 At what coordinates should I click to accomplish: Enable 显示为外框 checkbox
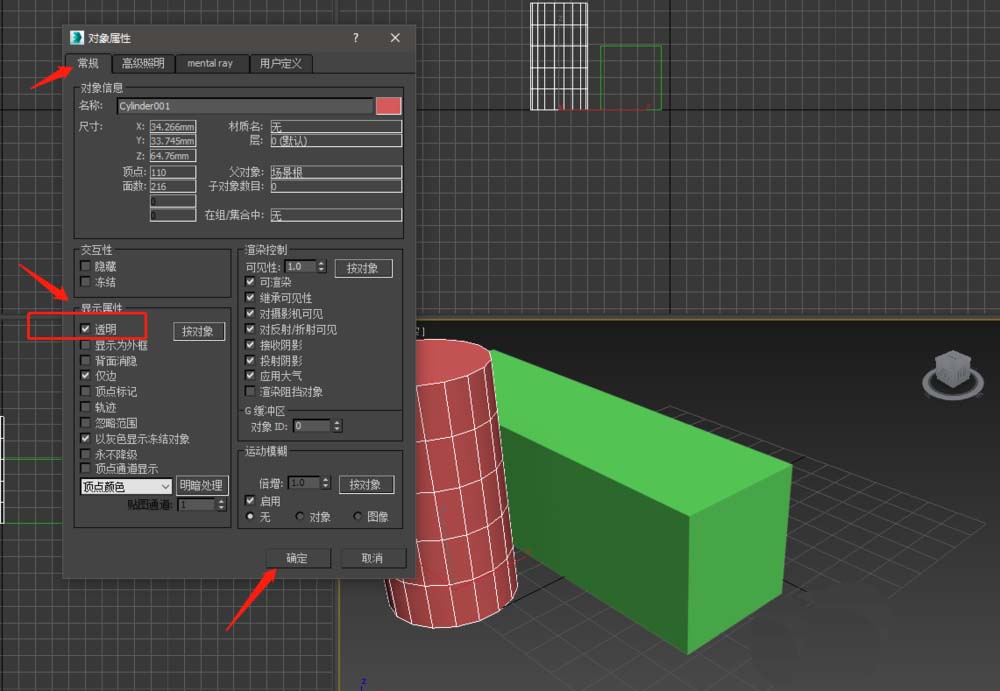click(85, 345)
